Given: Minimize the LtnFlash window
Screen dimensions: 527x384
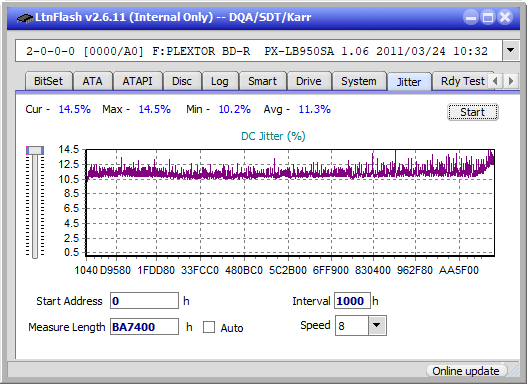Looking at the screenshot, I should point(471,17).
